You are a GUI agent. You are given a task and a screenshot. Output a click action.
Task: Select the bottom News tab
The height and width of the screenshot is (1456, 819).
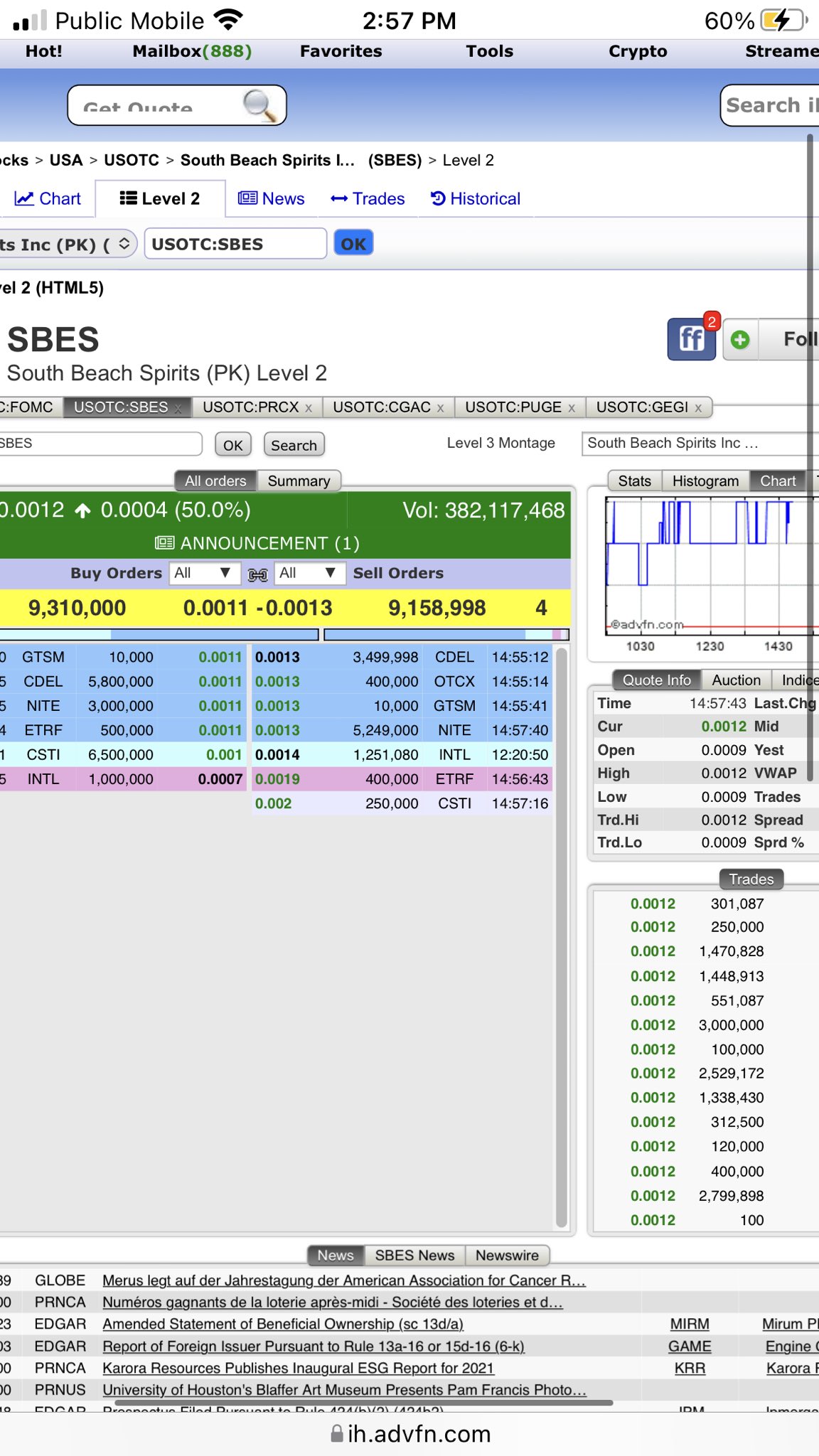pyautogui.click(x=336, y=1255)
